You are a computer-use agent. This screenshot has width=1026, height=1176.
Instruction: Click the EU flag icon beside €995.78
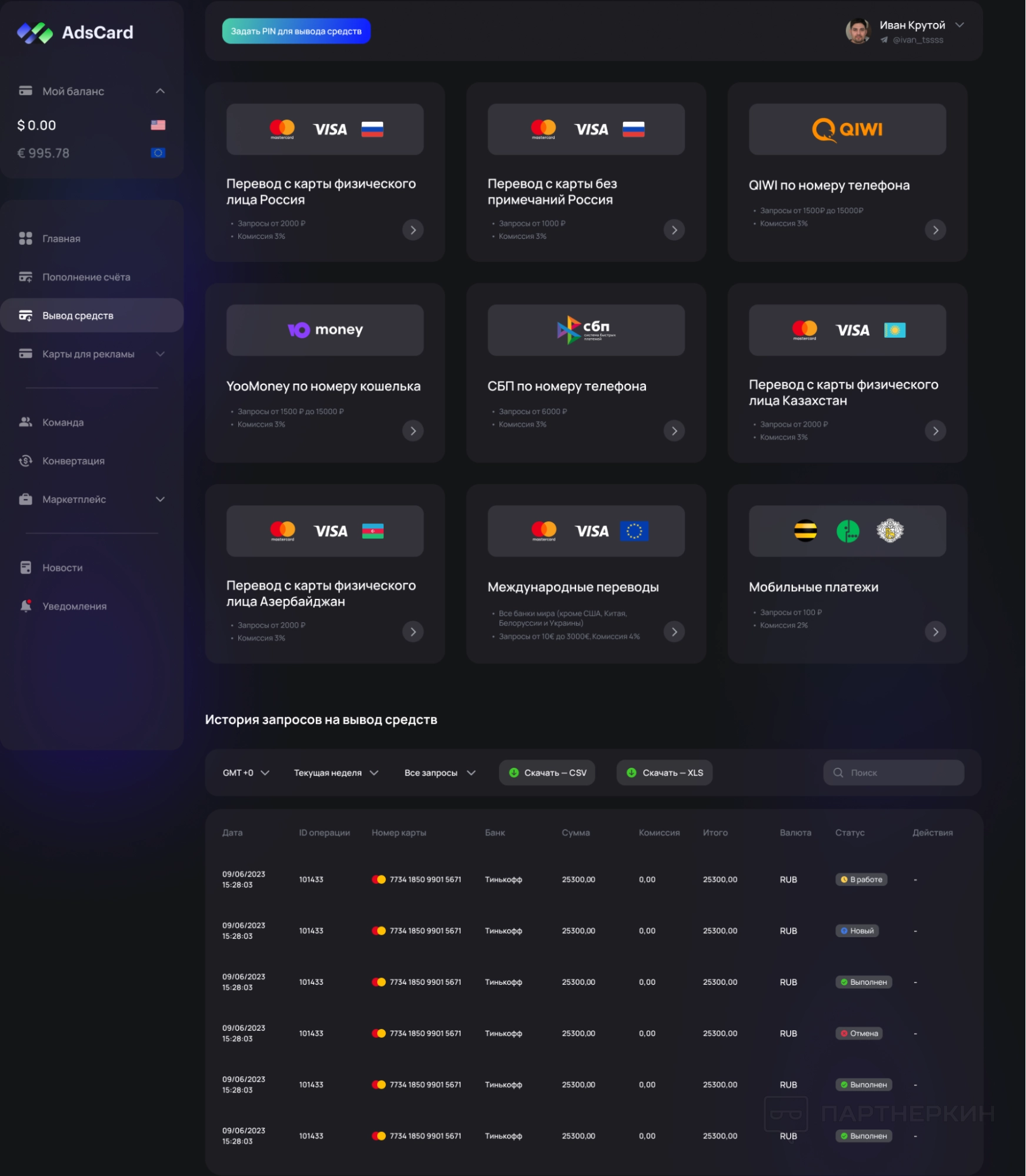tap(158, 153)
